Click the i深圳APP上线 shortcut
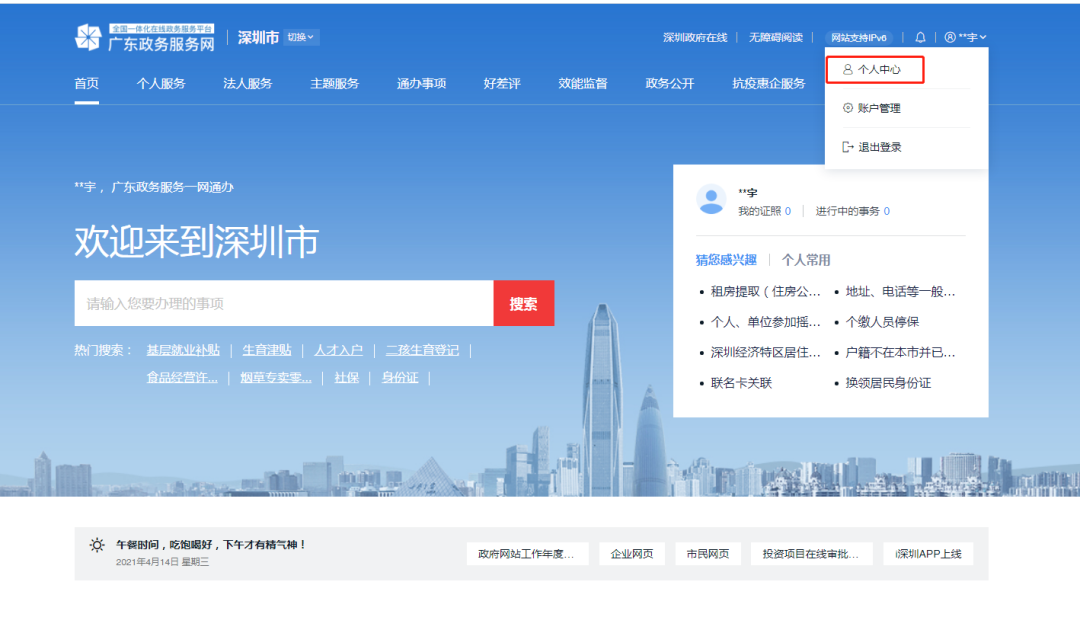Image resolution: width=1080 pixels, height=617 pixels. tap(928, 553)
